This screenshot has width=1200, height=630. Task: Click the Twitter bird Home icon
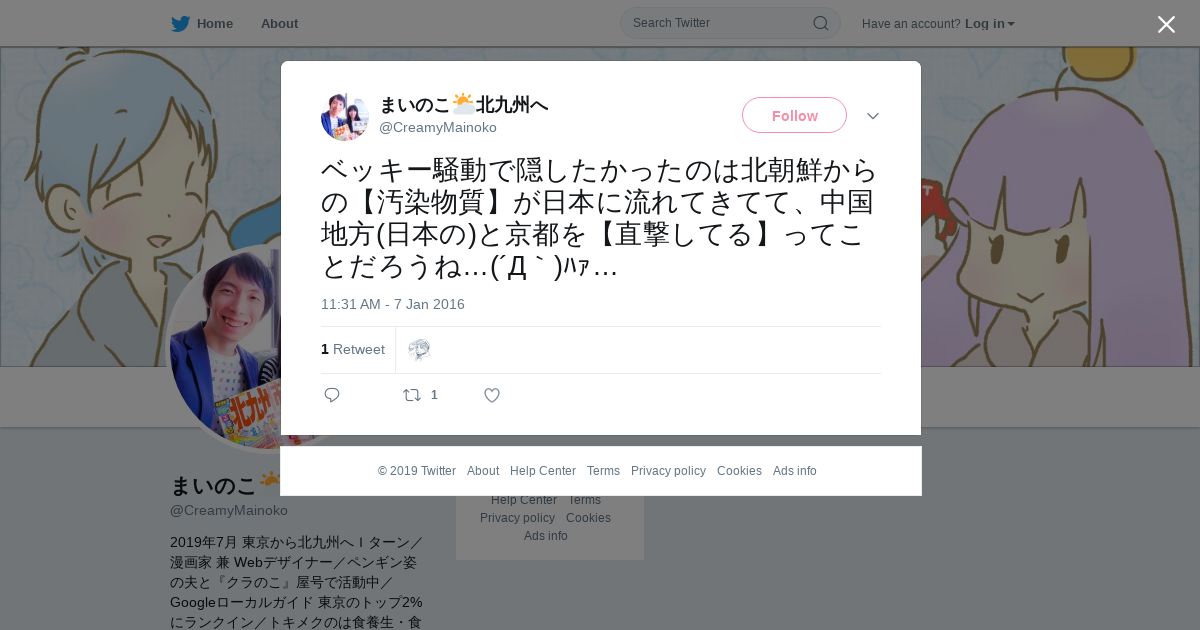click(x=180, y=24)
